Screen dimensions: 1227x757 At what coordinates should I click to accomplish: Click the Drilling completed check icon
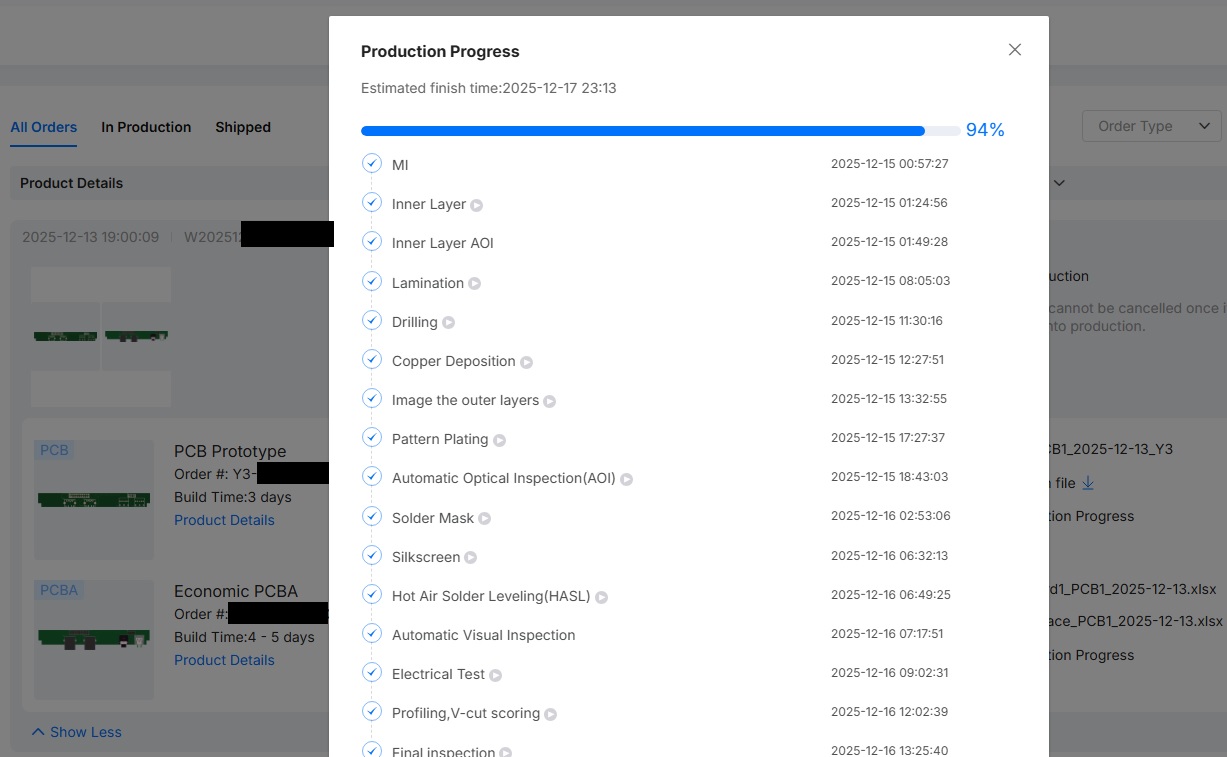click(372, 320)
